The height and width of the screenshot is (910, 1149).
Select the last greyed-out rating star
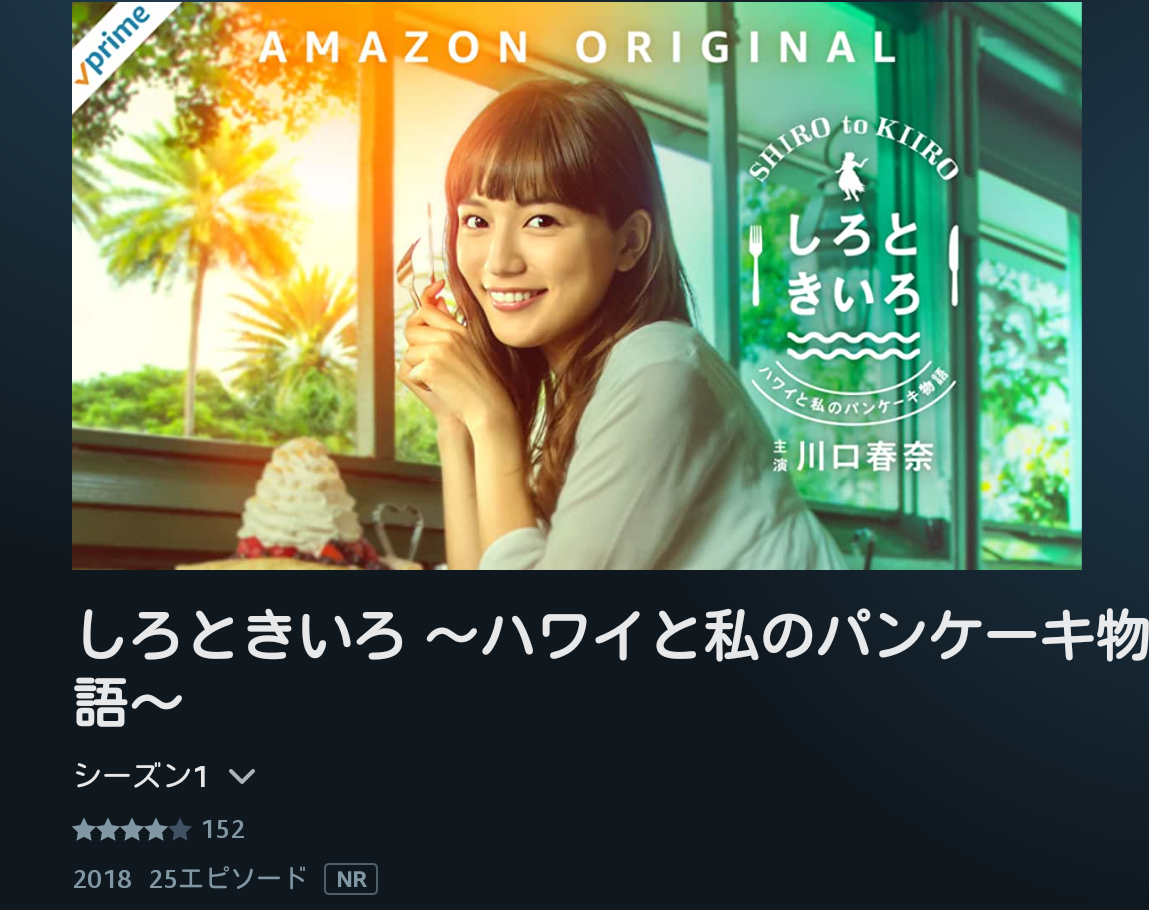coord(180,830)
